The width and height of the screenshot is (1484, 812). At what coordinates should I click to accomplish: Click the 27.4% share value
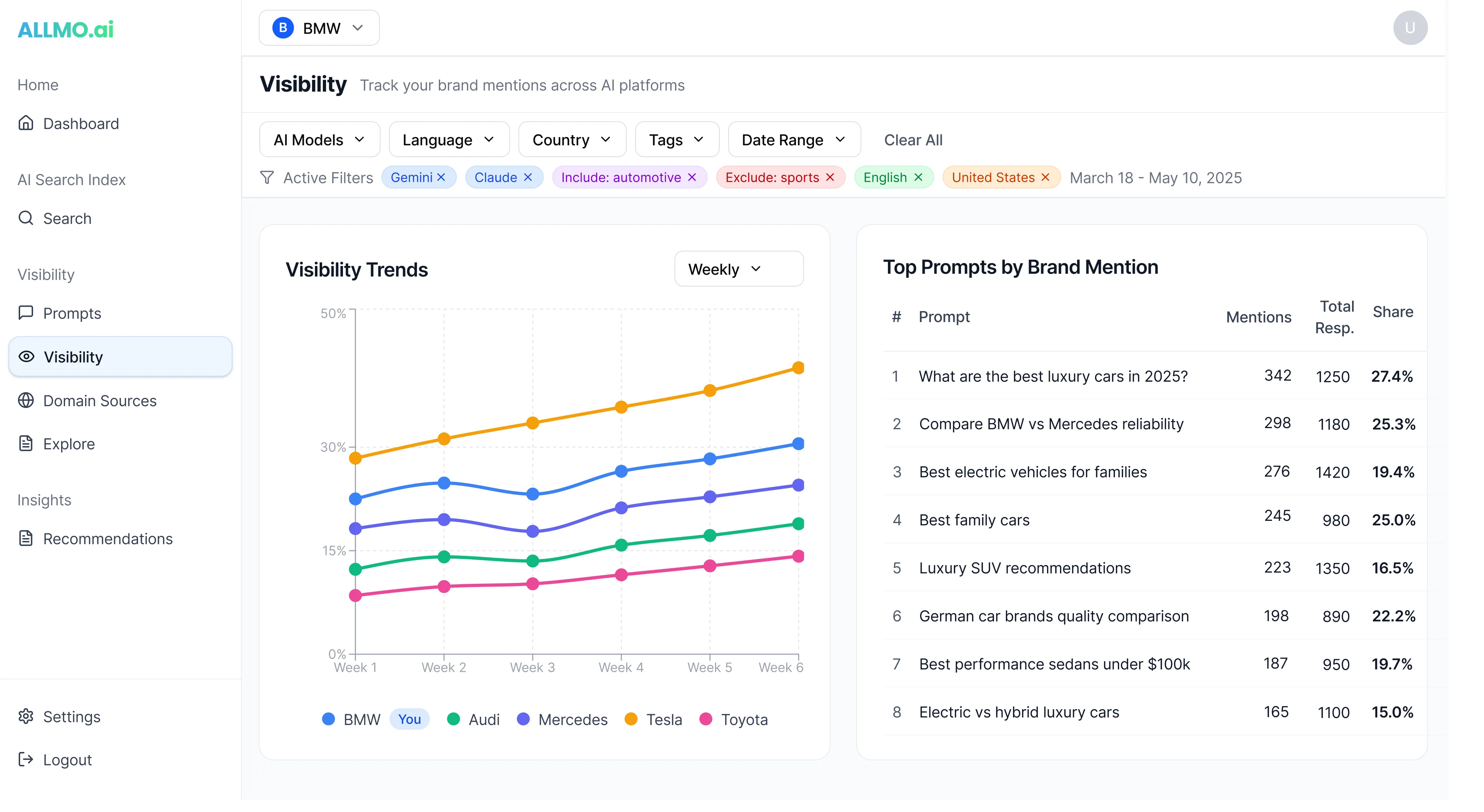[1392, 376]
